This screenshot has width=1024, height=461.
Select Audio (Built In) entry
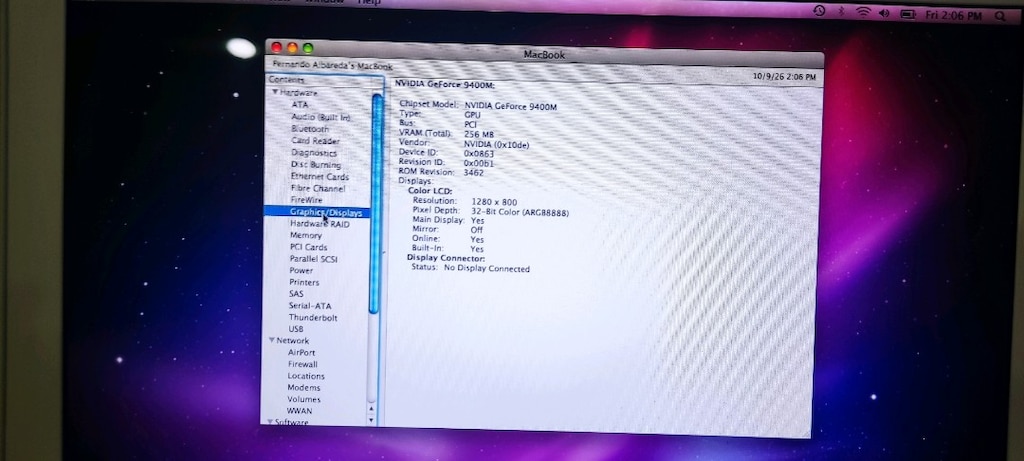321,117
